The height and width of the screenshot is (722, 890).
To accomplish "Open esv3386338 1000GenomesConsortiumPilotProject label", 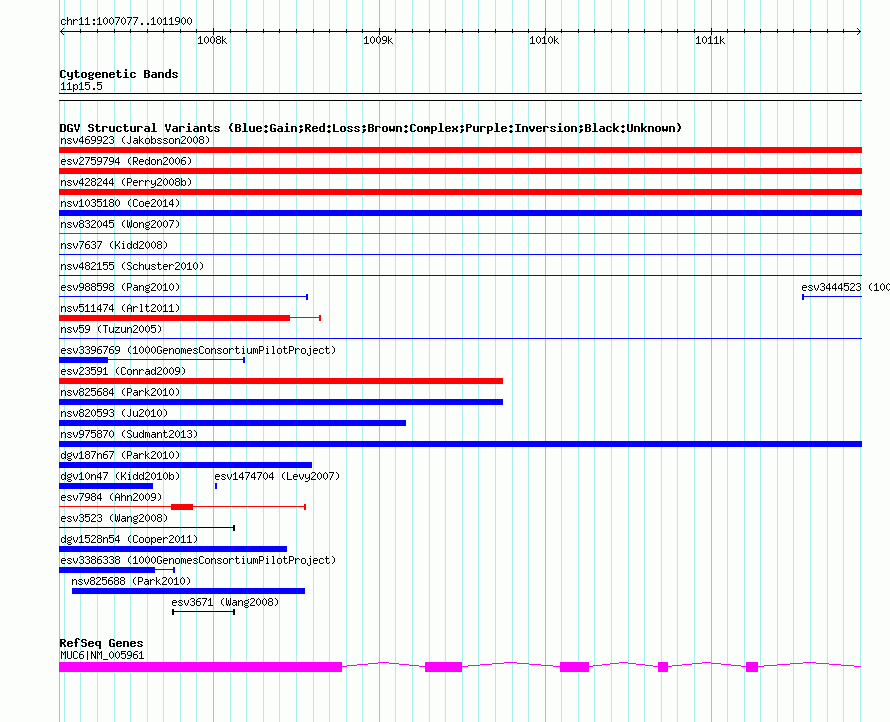I will (198, 560).
